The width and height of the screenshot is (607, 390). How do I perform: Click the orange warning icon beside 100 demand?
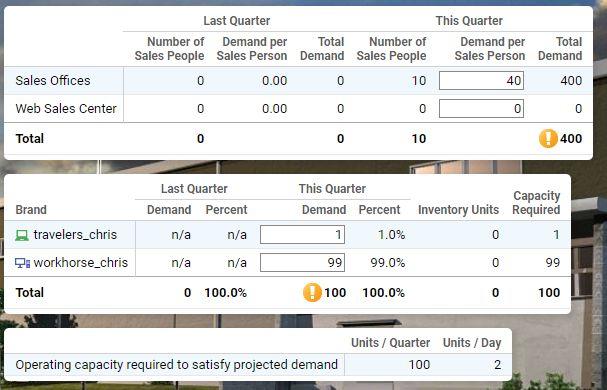point(312,292)
